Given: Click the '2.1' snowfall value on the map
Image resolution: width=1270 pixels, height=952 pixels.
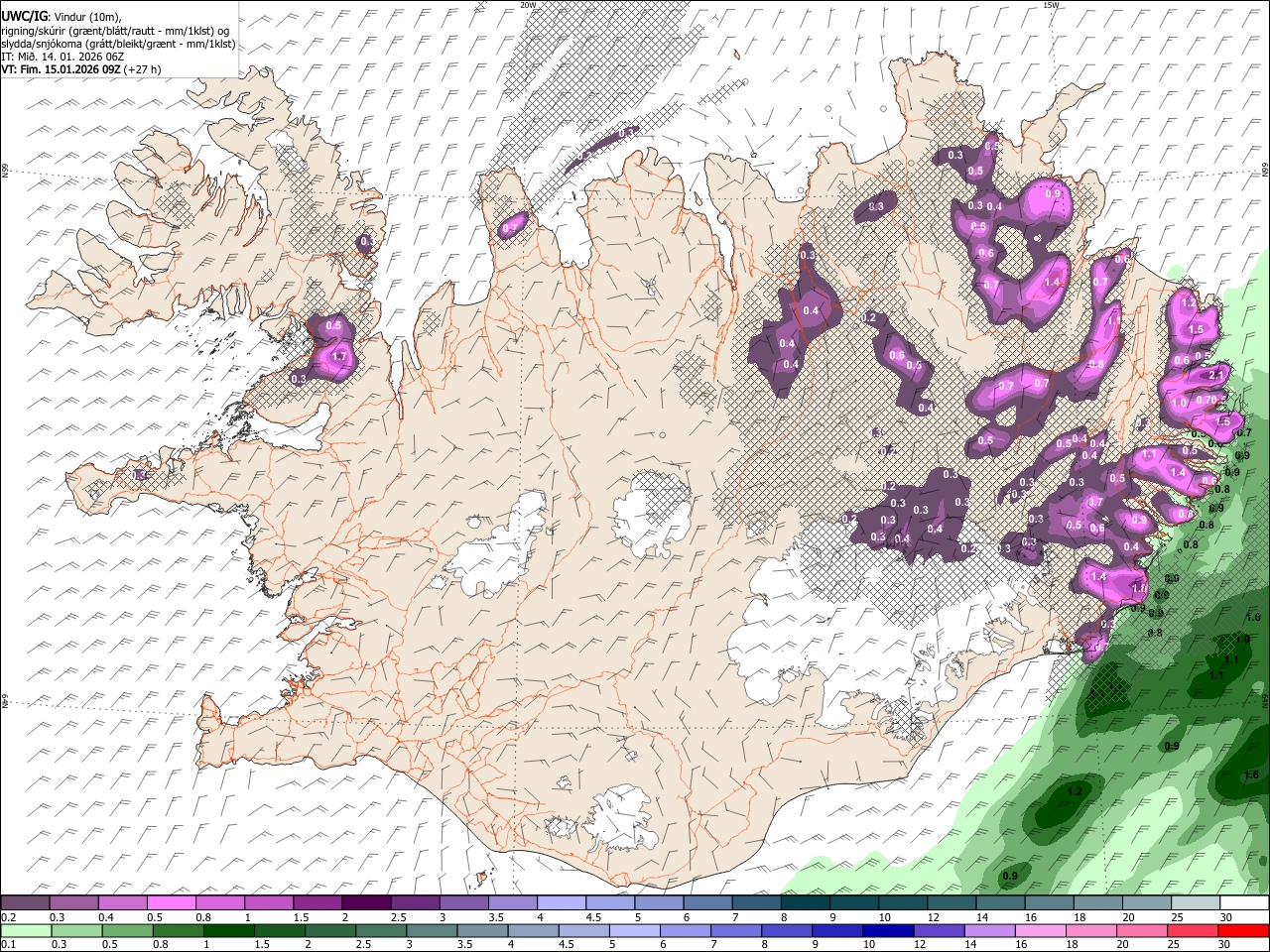Looking at the screenshot, I should [x=1217, y=374].
